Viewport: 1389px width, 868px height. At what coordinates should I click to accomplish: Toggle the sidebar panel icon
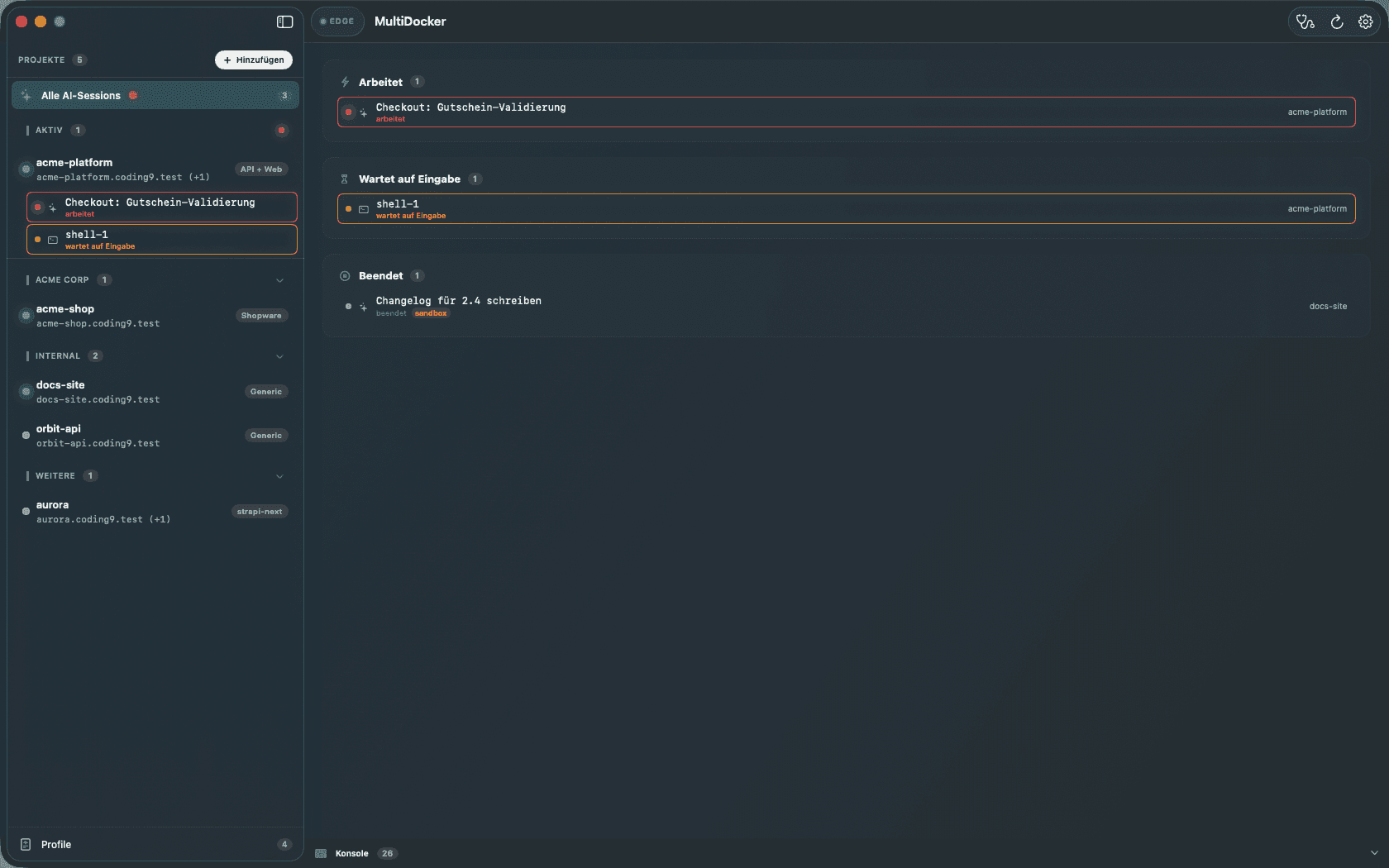pyautogui.click(x=284, y=21)
